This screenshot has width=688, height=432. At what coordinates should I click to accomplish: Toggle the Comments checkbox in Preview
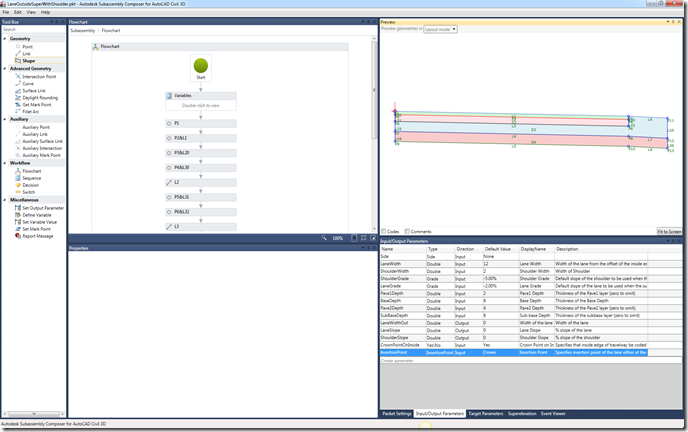407,231
